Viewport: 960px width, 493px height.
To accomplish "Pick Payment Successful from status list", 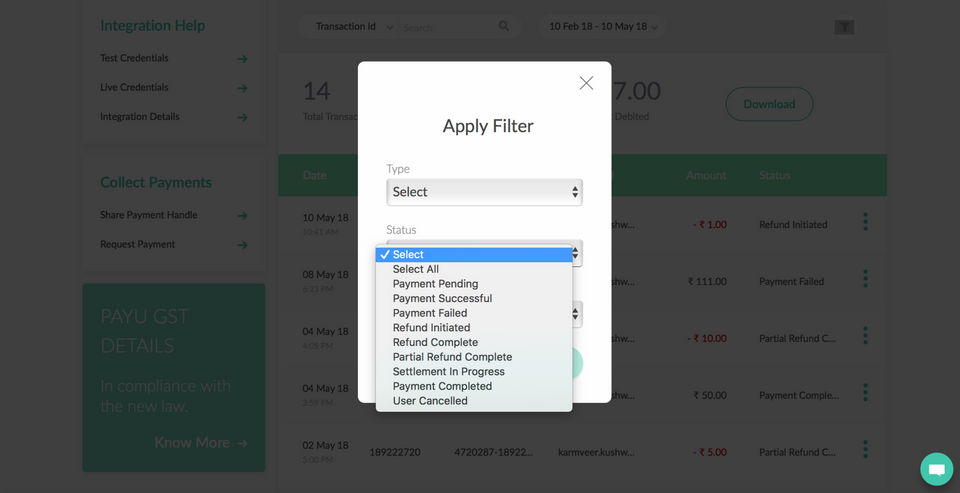I will click(x=442, y=298).
